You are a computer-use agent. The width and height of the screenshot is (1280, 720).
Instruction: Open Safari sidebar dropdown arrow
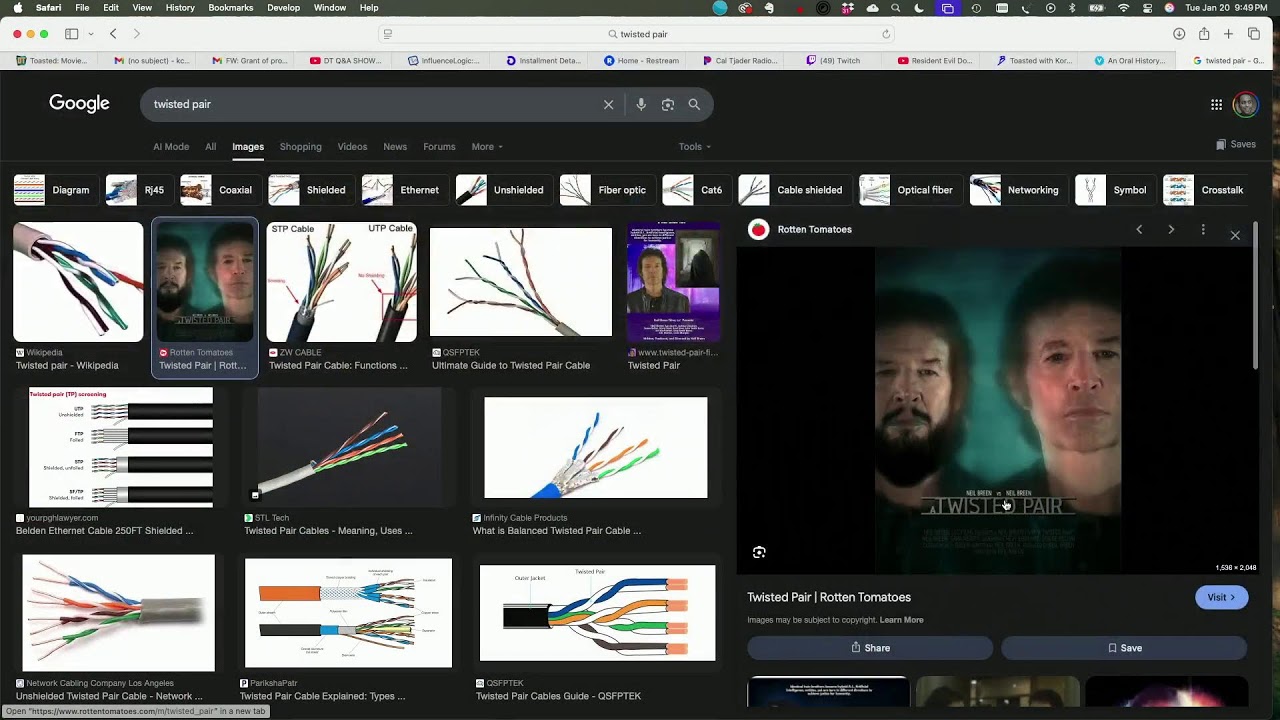[x=91, y=34]
